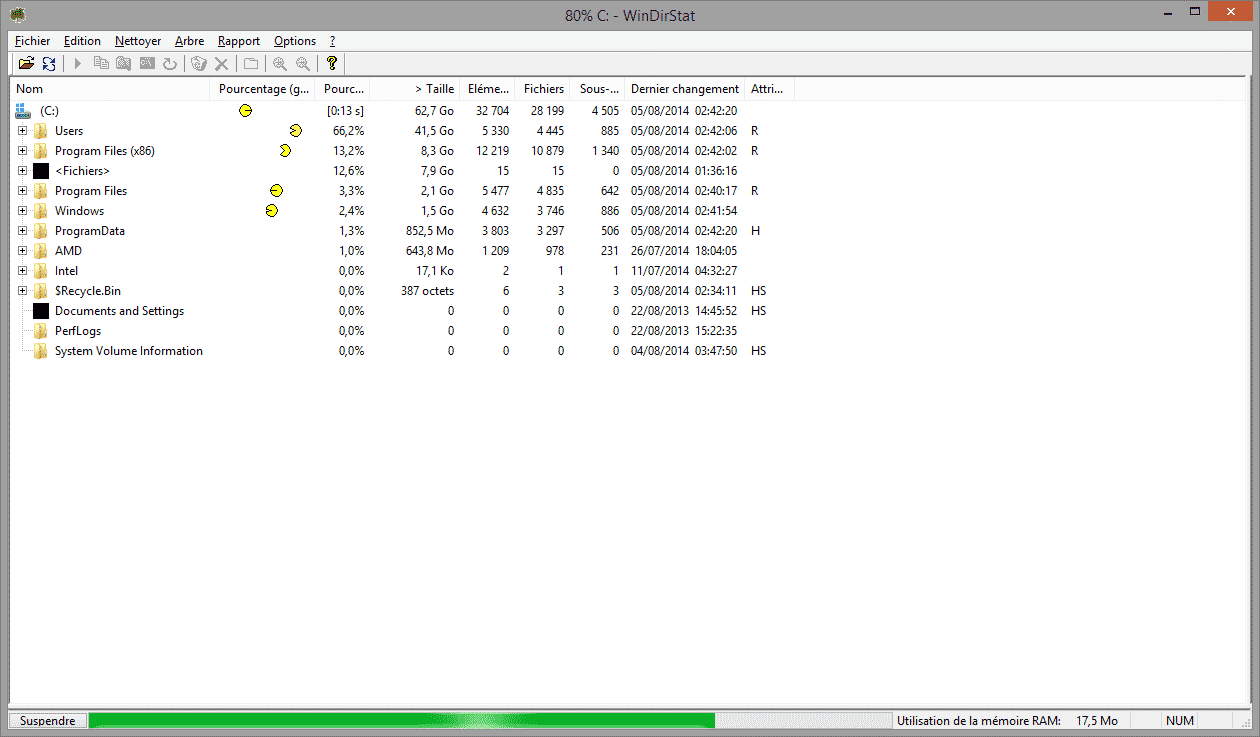The image size is (1260, 737).
Task: Expand the $Recycle.Bin tree node
Action: tap(22, 291)
